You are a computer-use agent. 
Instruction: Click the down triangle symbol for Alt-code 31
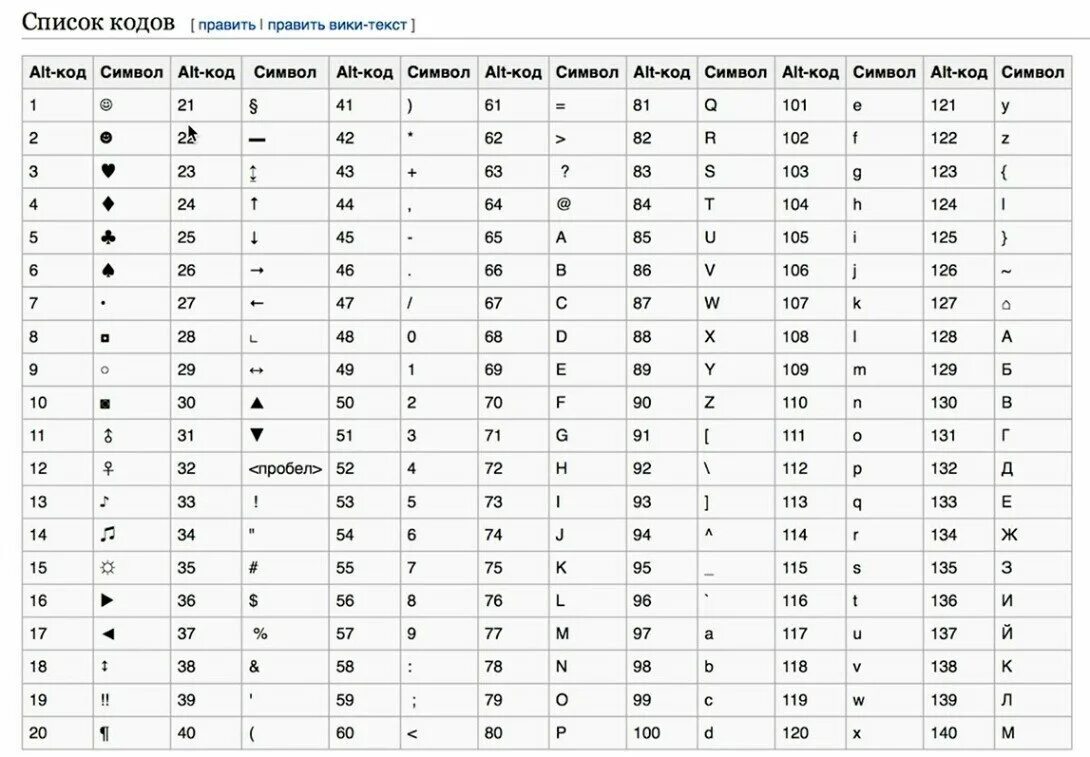pyautogui.click(x=257, y=435)
